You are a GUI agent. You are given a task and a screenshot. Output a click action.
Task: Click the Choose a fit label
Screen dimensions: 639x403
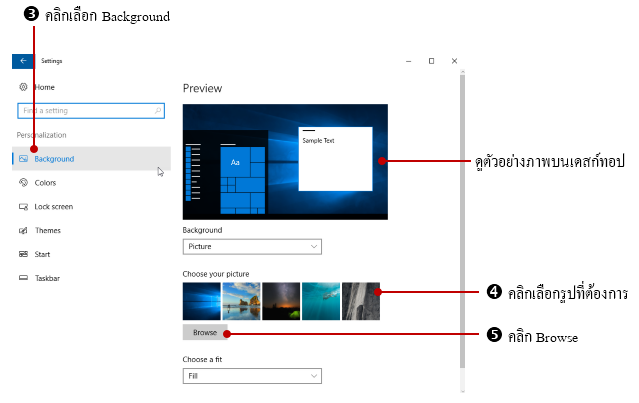[x=202, y=359]
